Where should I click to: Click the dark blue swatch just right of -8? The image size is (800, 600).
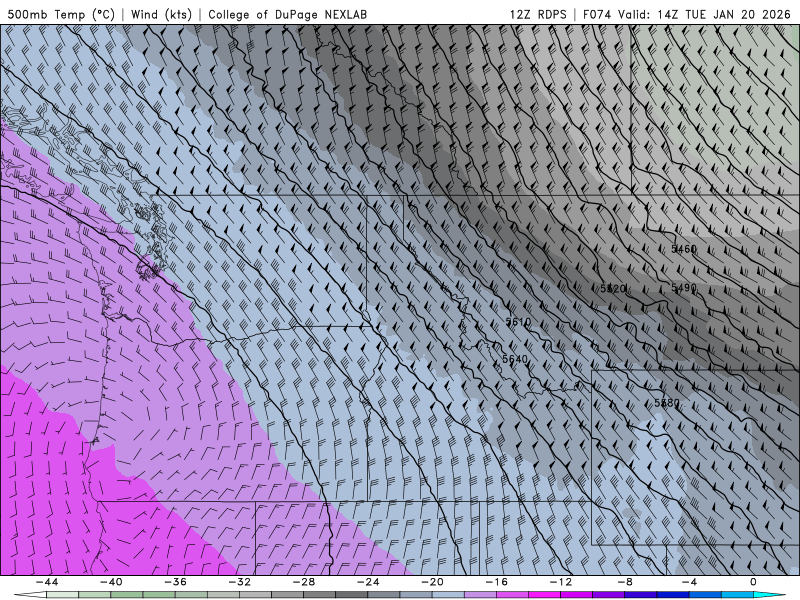tap(641, 595)
